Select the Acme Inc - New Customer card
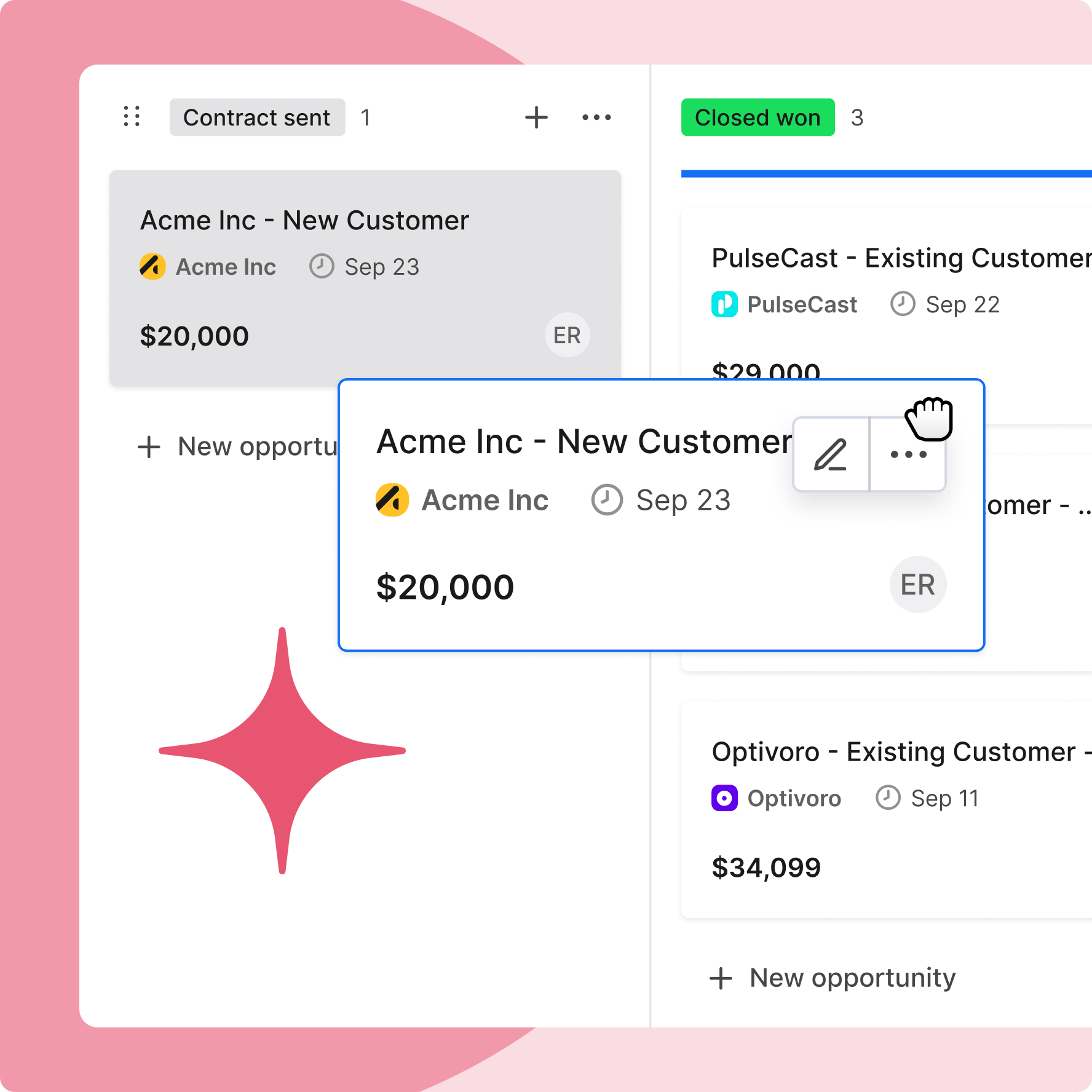 tap(304, 220)
